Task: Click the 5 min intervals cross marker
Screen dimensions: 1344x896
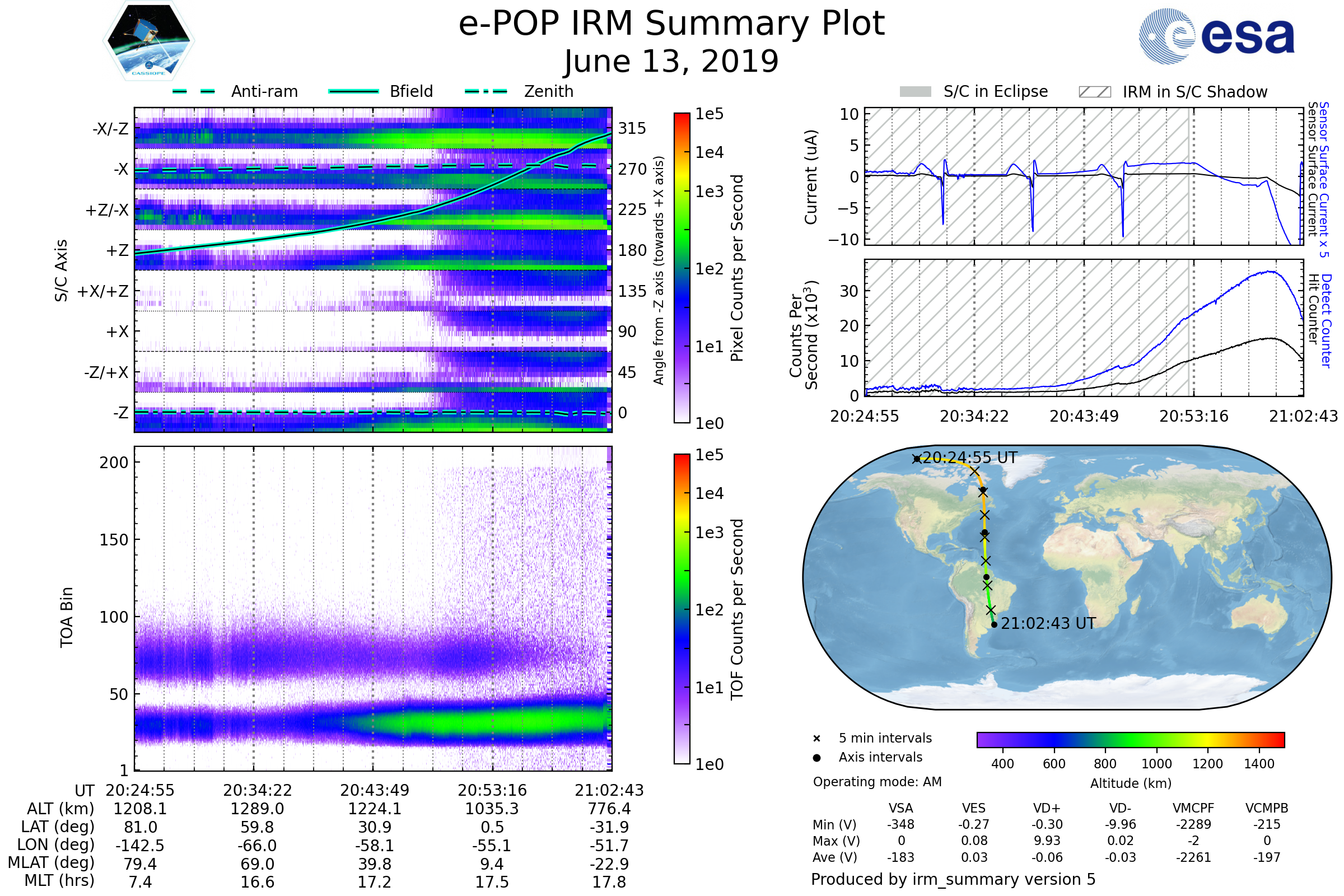Action: tap(816, 739)
